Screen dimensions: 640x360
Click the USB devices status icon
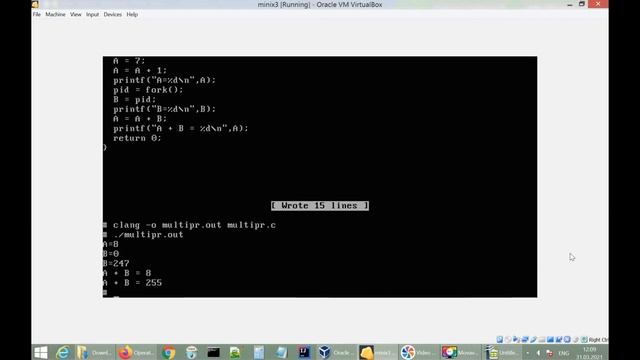click(x=533, y=340)
